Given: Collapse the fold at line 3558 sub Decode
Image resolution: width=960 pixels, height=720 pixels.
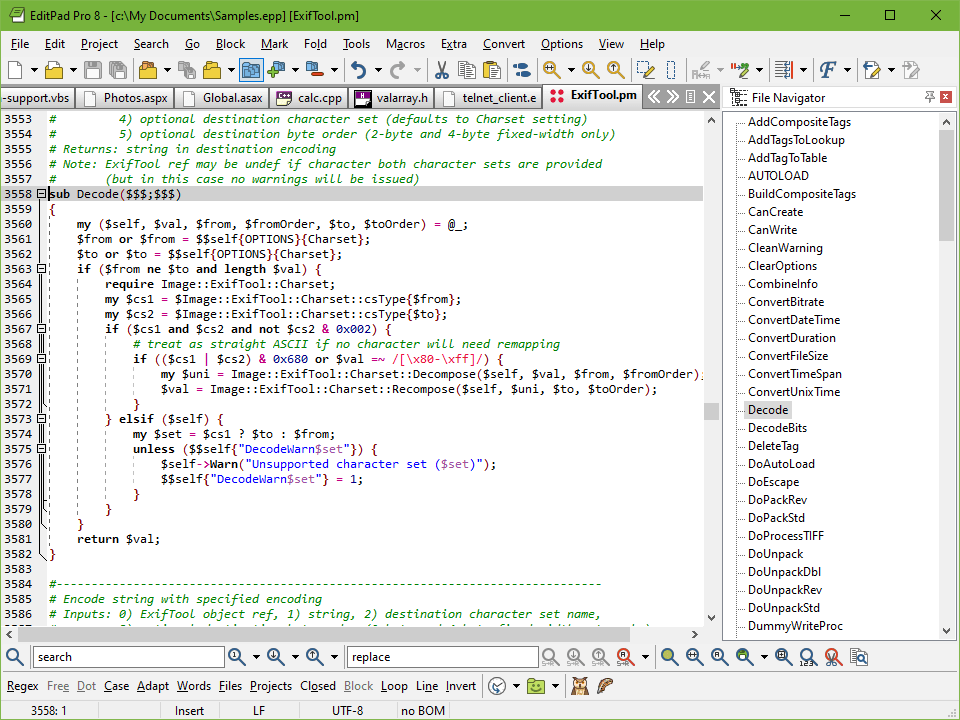Looking at the screenshot, I should pos(41,194).
